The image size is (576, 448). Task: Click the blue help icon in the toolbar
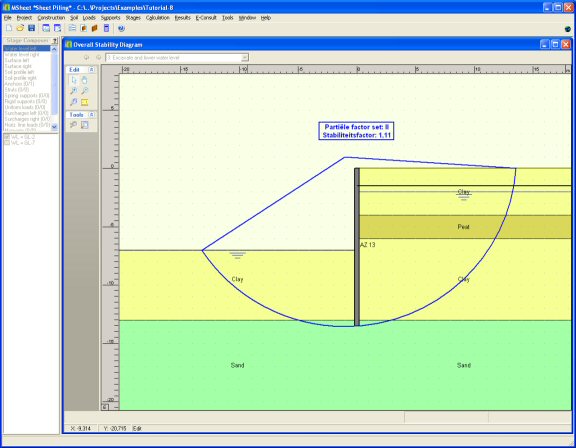pyautogui.click(x=121, y=28)
